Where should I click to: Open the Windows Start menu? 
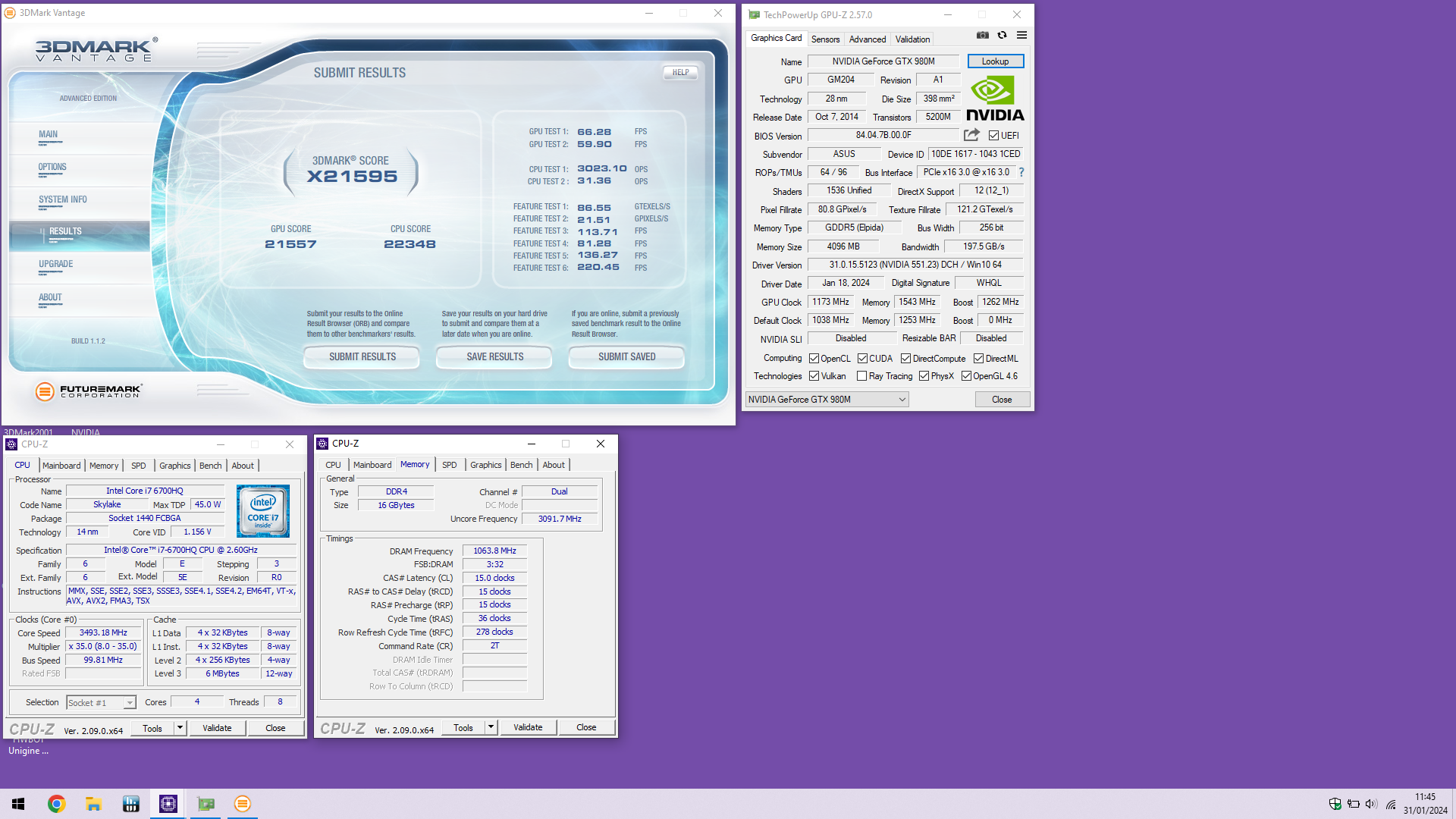(18, 804)
